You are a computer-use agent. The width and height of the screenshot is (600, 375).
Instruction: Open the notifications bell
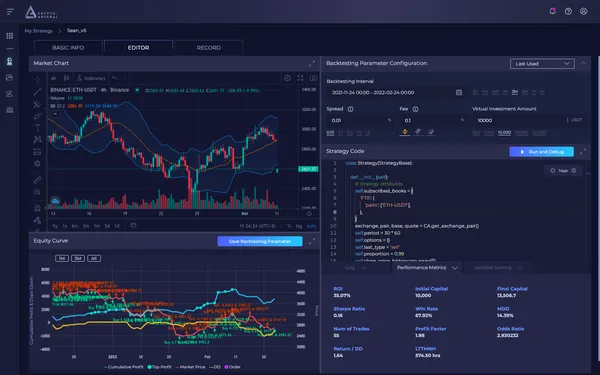(552, 11)
